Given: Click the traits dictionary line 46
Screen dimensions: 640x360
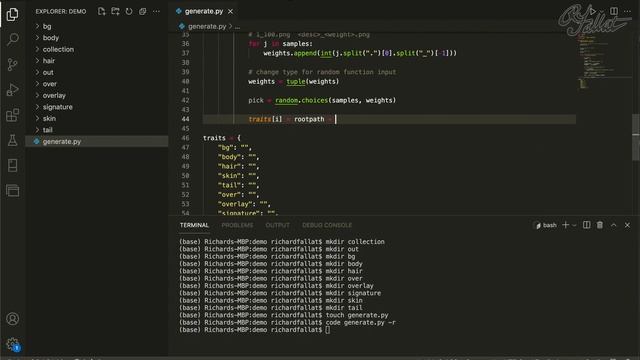Looking at the screenshot, I should pos(222,138).
